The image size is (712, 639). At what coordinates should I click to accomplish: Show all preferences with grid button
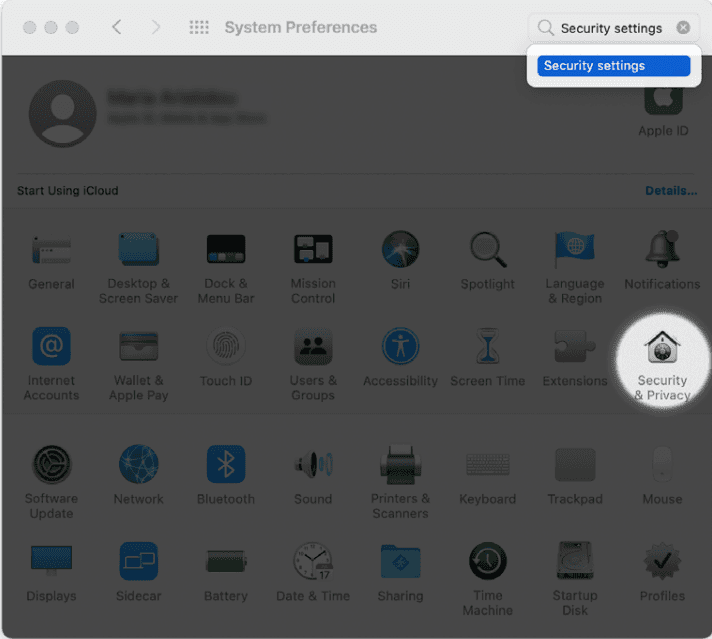tap(199, 27)
